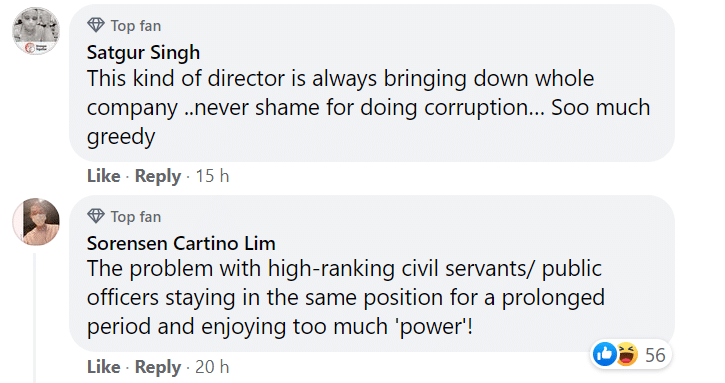Visit Satgur Singh's profile name link
725x383 pixels.
143,52
